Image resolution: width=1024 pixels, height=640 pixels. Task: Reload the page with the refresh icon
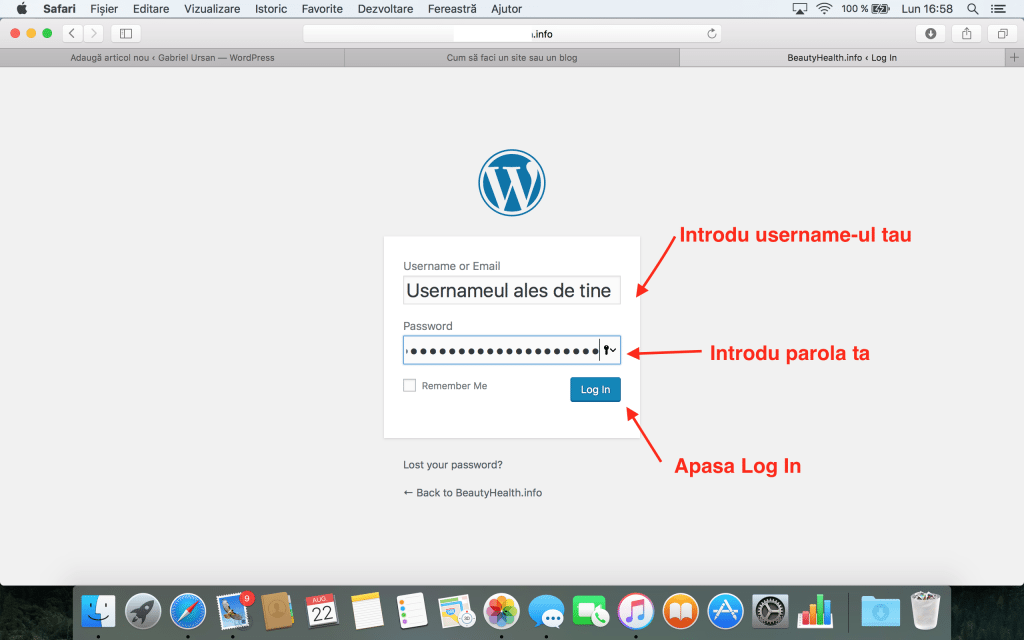(712, 34)
